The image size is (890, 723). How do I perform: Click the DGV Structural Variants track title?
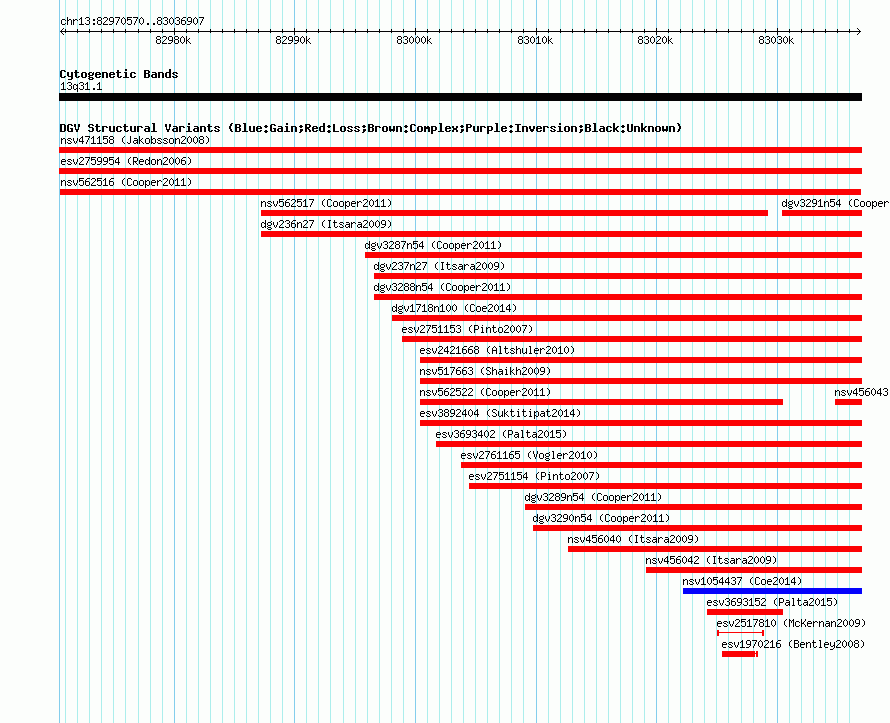(x=371, y=128)
